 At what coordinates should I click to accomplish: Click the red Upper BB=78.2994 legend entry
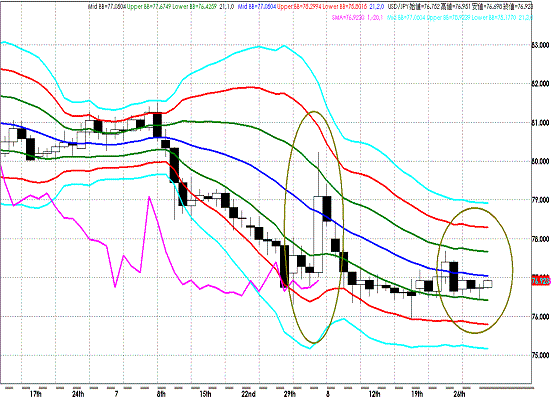[300, 6]
